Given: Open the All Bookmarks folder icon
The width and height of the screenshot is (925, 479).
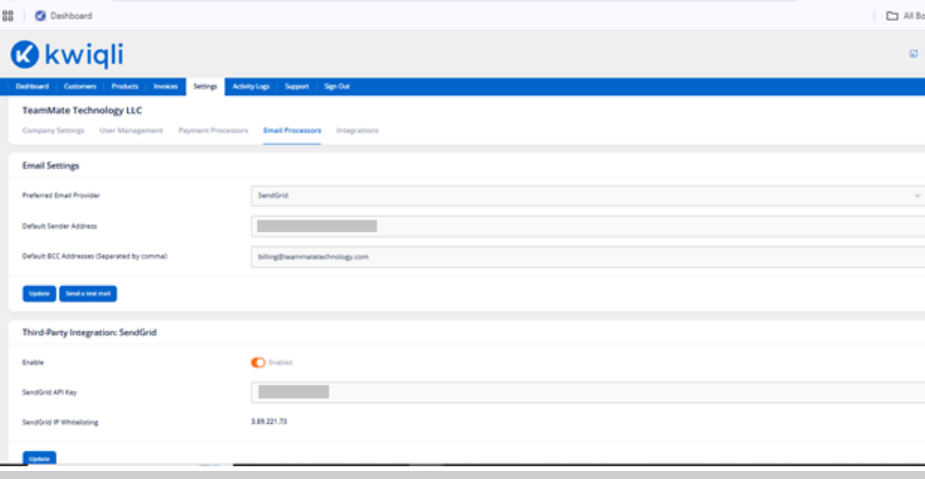Looking at the screenshot, I should (892, 16).
